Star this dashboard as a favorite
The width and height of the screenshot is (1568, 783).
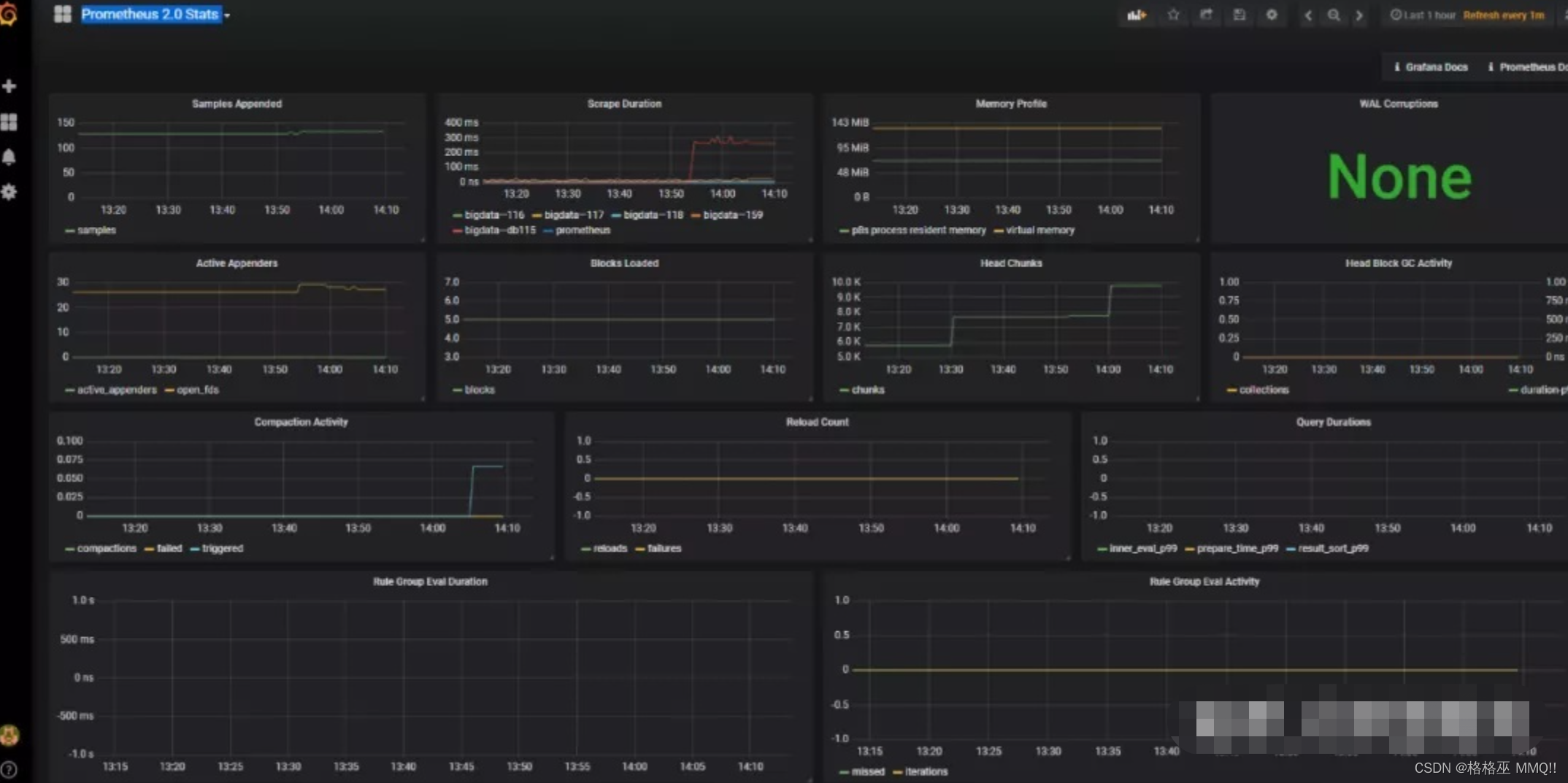tap(1173, 15)
